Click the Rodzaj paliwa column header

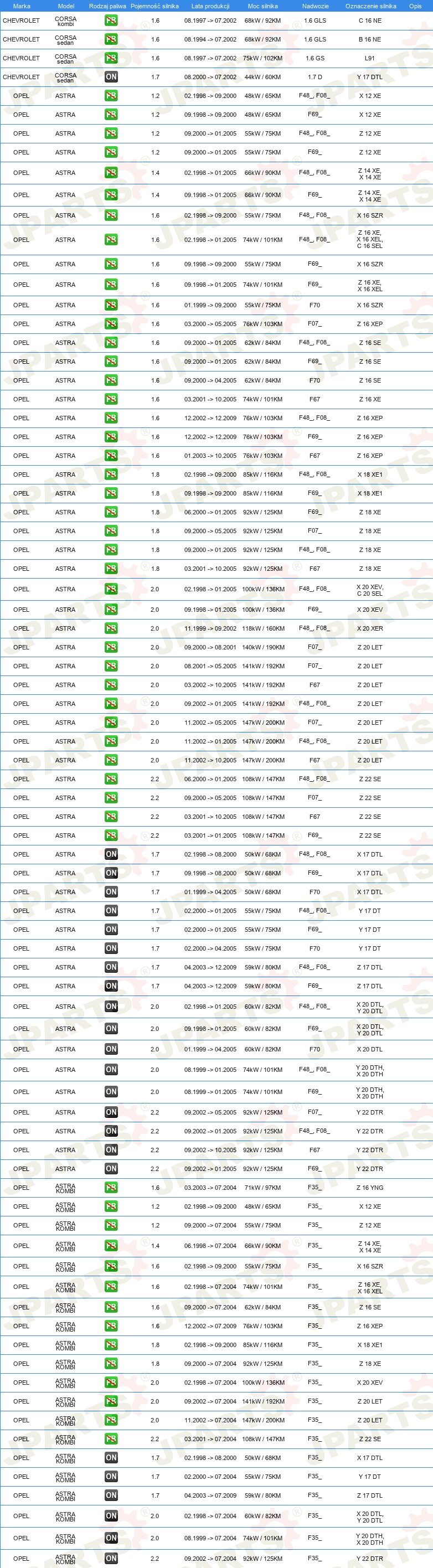(108, 6)
